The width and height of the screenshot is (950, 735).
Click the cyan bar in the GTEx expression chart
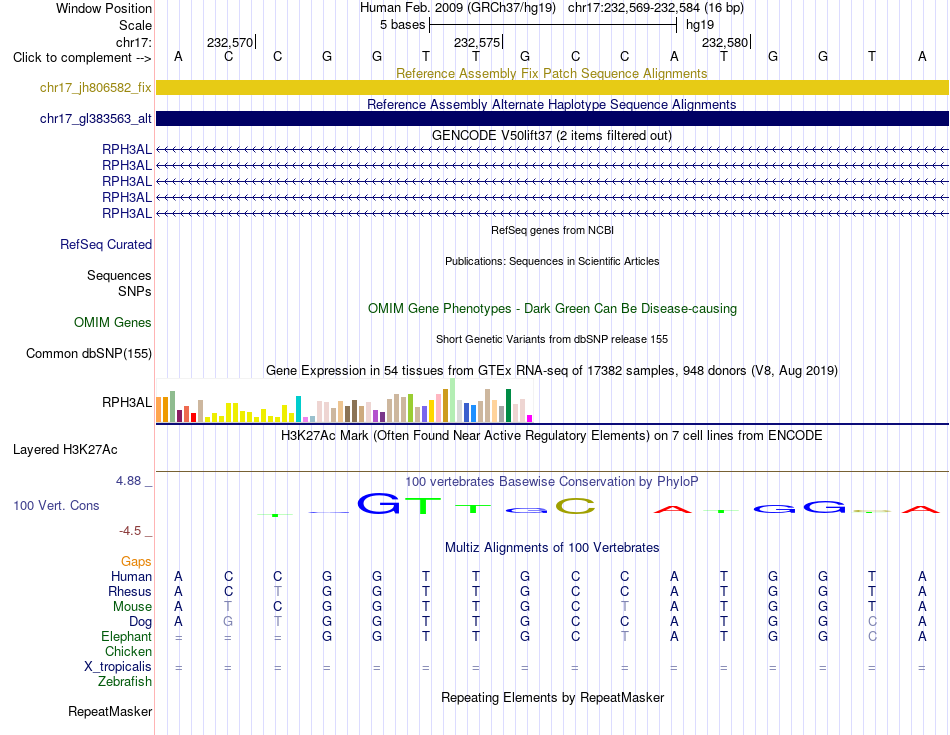pos(298,409)
